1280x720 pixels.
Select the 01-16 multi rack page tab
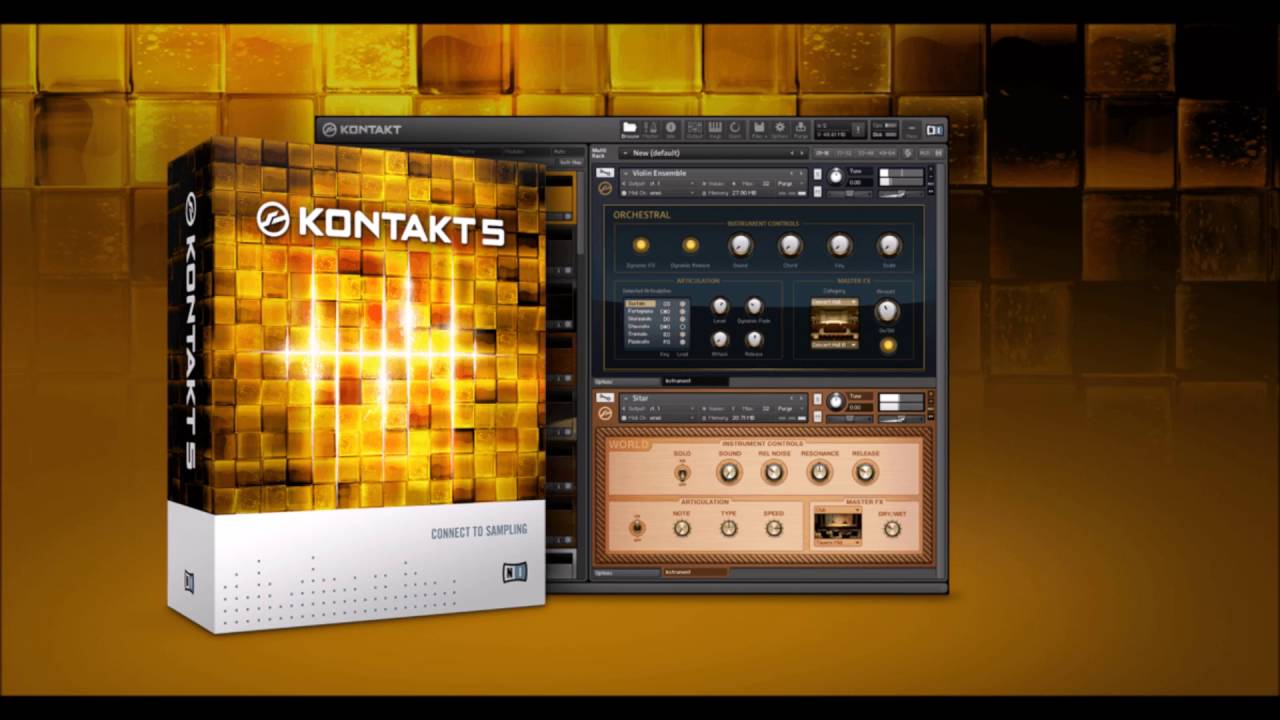(x=822, y=153)
